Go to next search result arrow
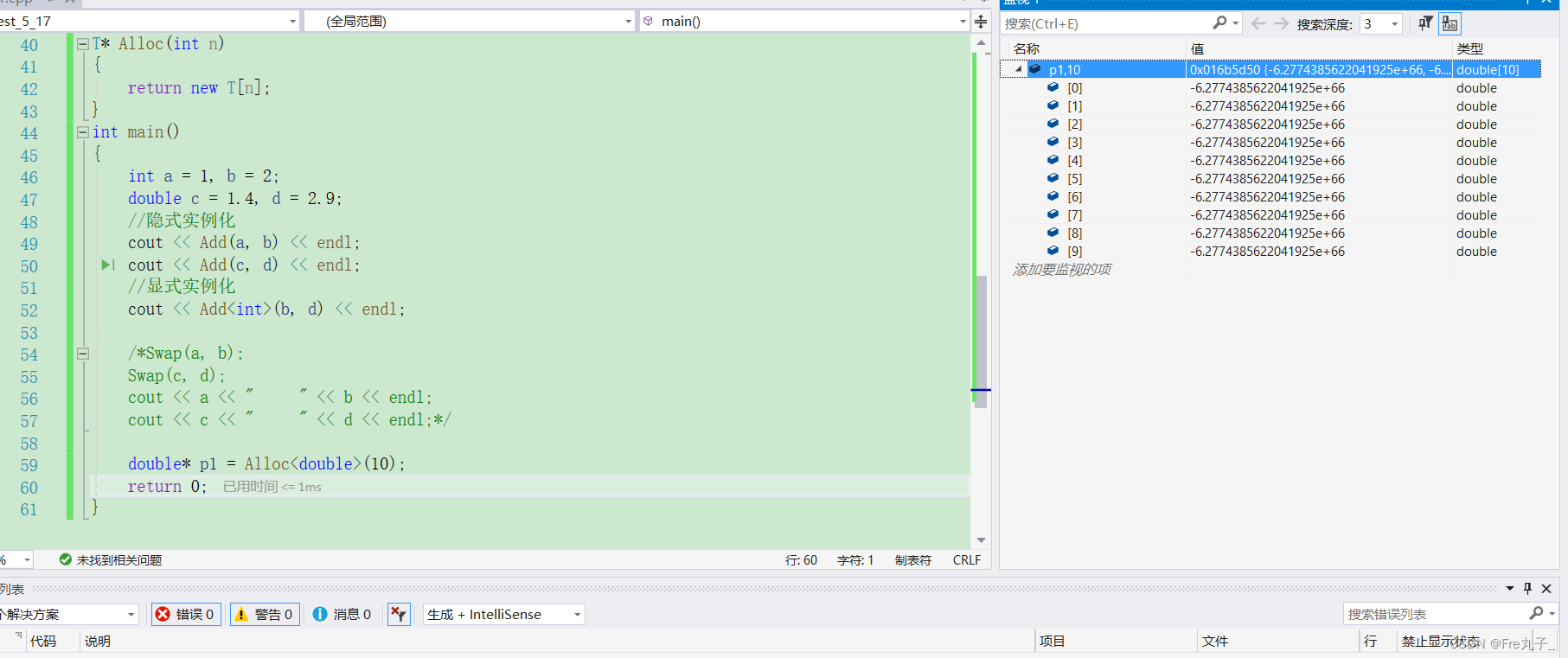 pos(1281,23)
